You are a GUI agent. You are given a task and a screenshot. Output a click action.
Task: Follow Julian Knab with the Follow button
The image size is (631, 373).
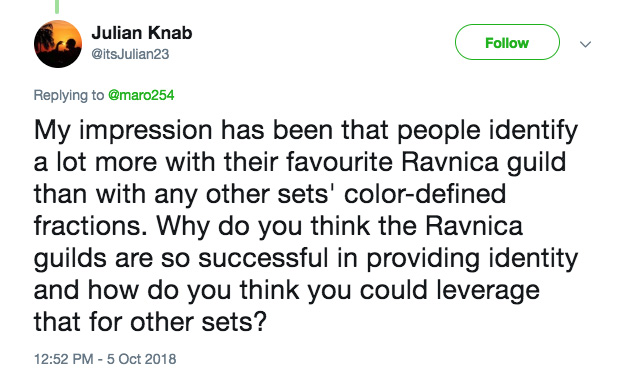tap(507, 42)
